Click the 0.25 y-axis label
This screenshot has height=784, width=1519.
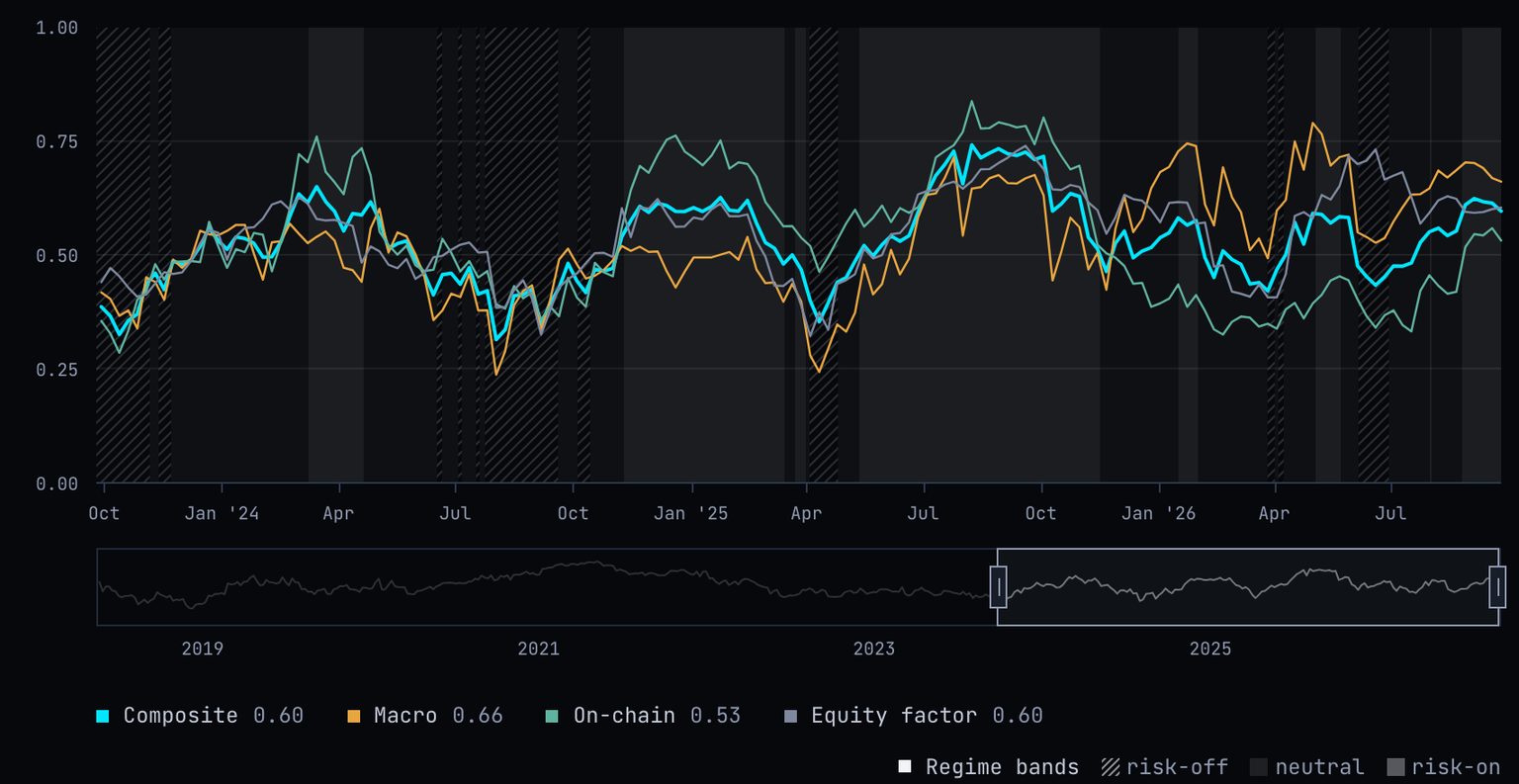tap(56, 370)
